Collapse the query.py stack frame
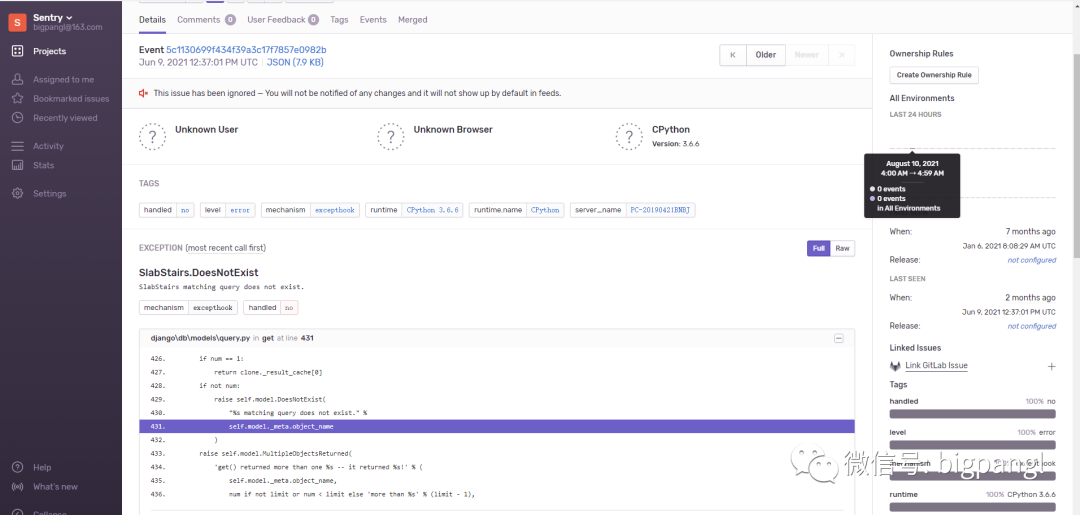This screenshot has height=515, width=1080. click(838, 338)
